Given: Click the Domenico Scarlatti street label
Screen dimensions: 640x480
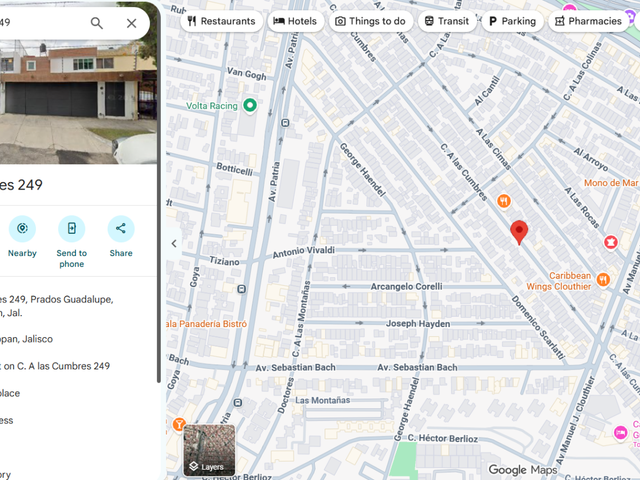Looking at the screenshot, I should (x=538, y=327).
